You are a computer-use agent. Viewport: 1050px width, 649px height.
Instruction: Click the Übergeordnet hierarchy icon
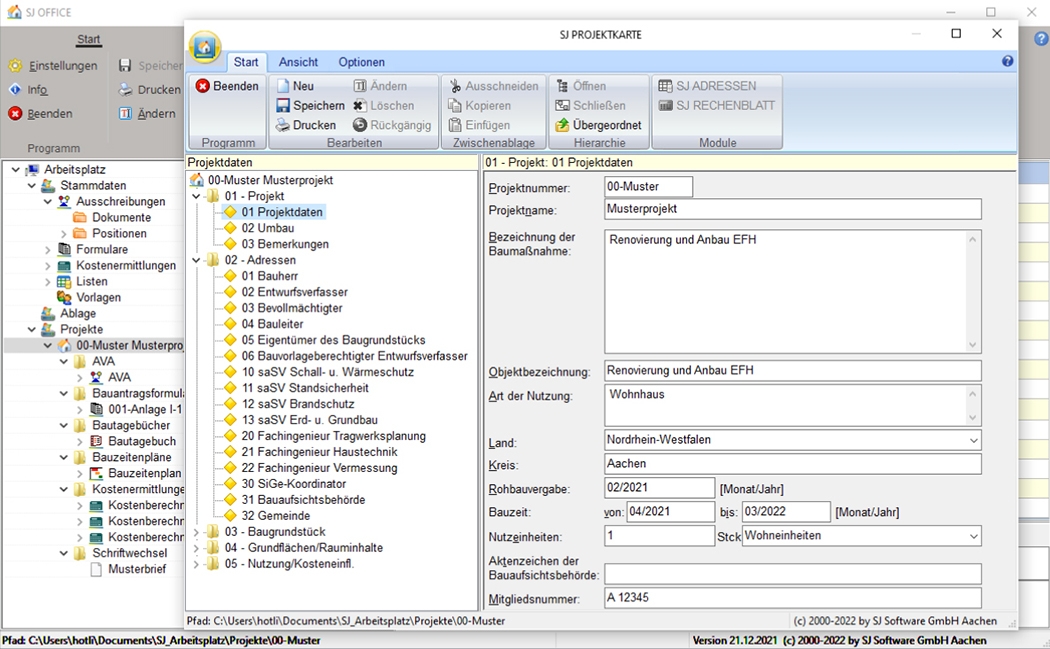(x=563, y=126)
